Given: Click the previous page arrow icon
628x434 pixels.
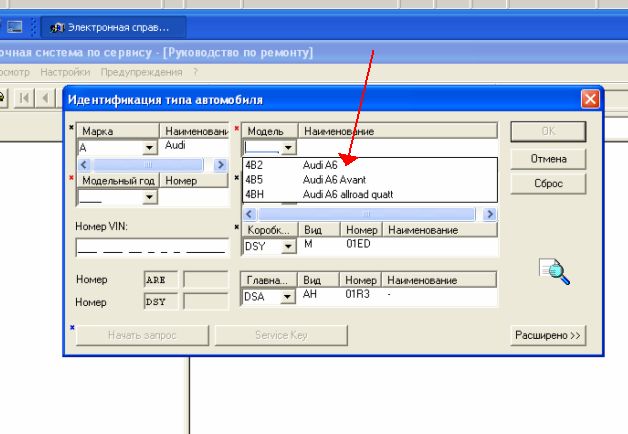Looking at the screenshot, I should pyautogui.click(x=45, y=98).
